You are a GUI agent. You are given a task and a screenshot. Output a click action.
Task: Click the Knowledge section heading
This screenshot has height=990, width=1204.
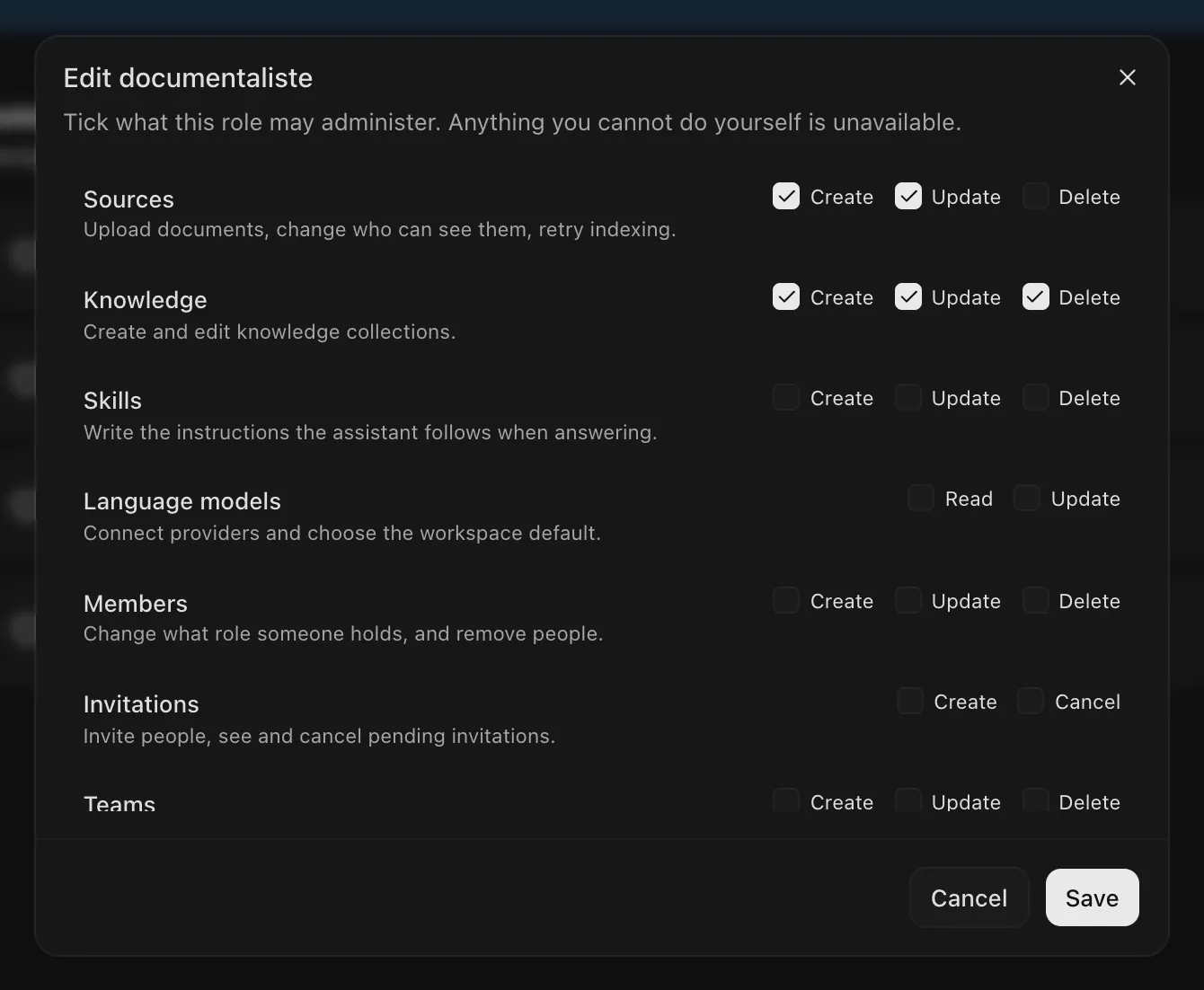(146, 300)
